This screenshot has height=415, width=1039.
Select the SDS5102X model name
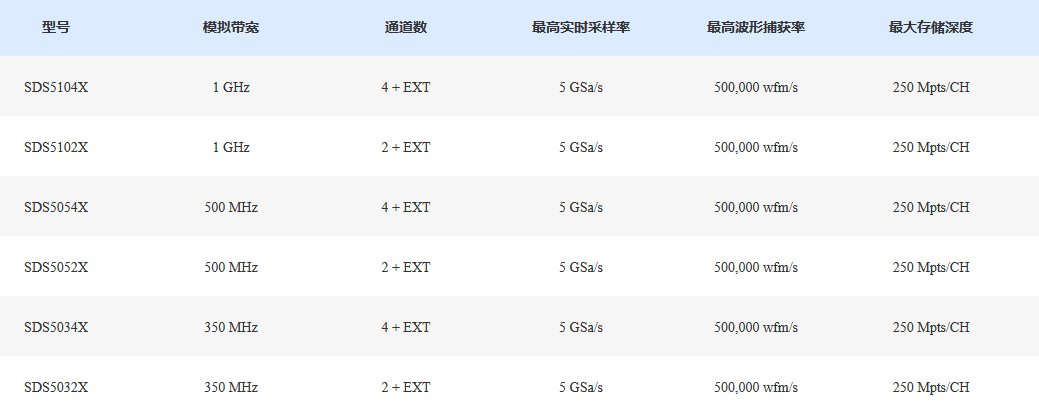(56, 147)
